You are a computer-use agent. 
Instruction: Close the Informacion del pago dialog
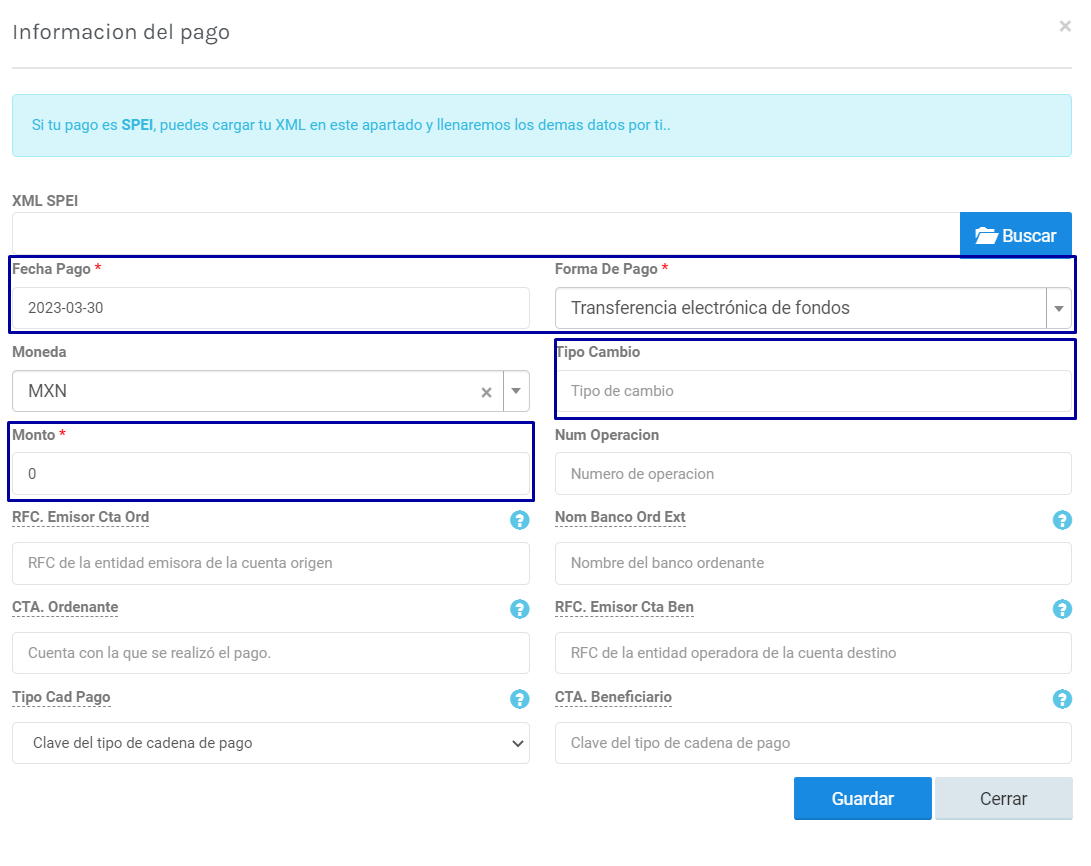click(x=1065, y=27)
